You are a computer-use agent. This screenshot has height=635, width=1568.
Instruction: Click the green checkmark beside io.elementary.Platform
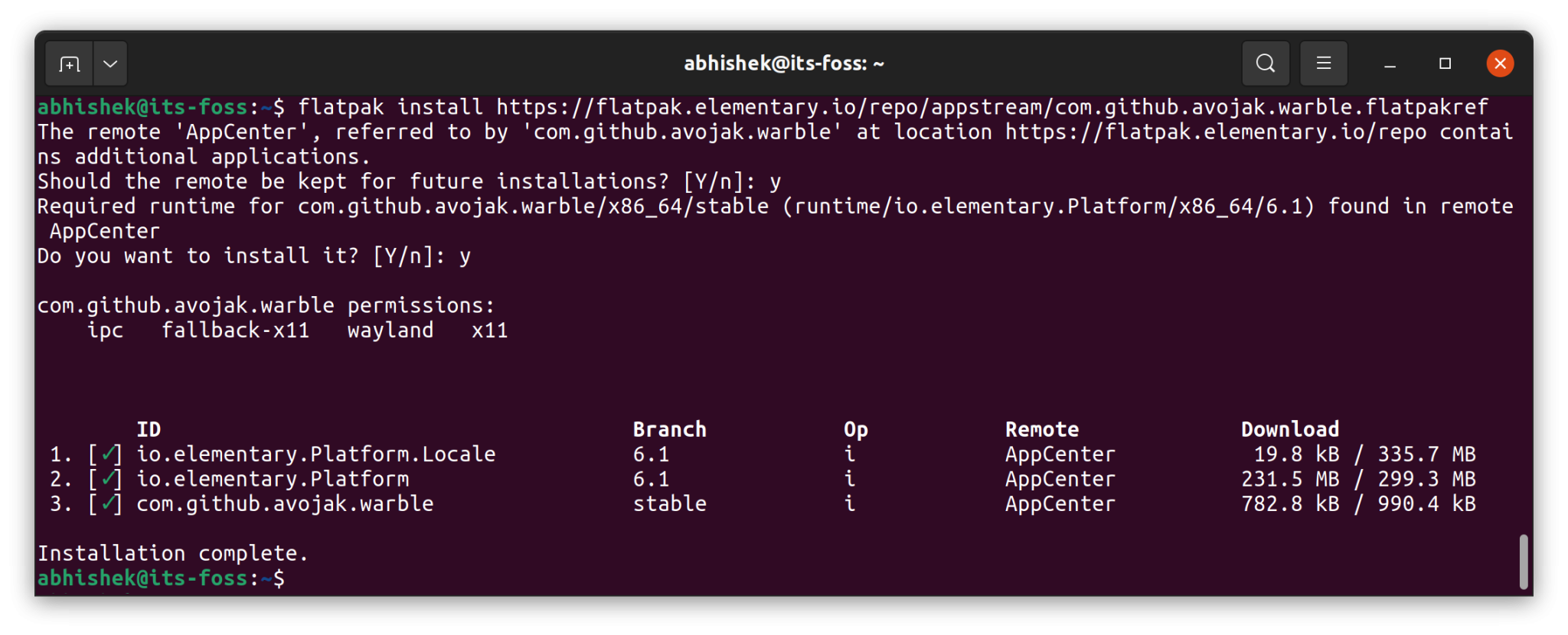[108, 478]
